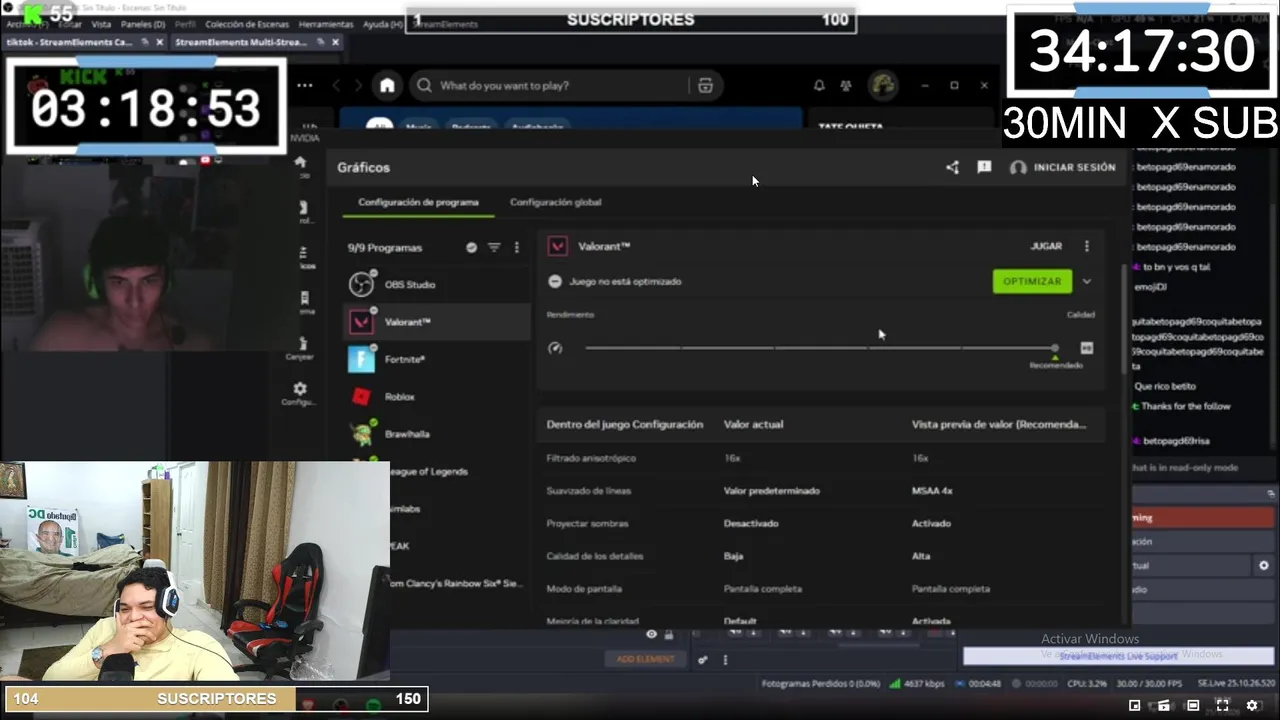This screenshot has width=1280, height=720.
Task: Click the green OPTIMIZAR button
Action: pyautogui.click(x=1032, y=282)
